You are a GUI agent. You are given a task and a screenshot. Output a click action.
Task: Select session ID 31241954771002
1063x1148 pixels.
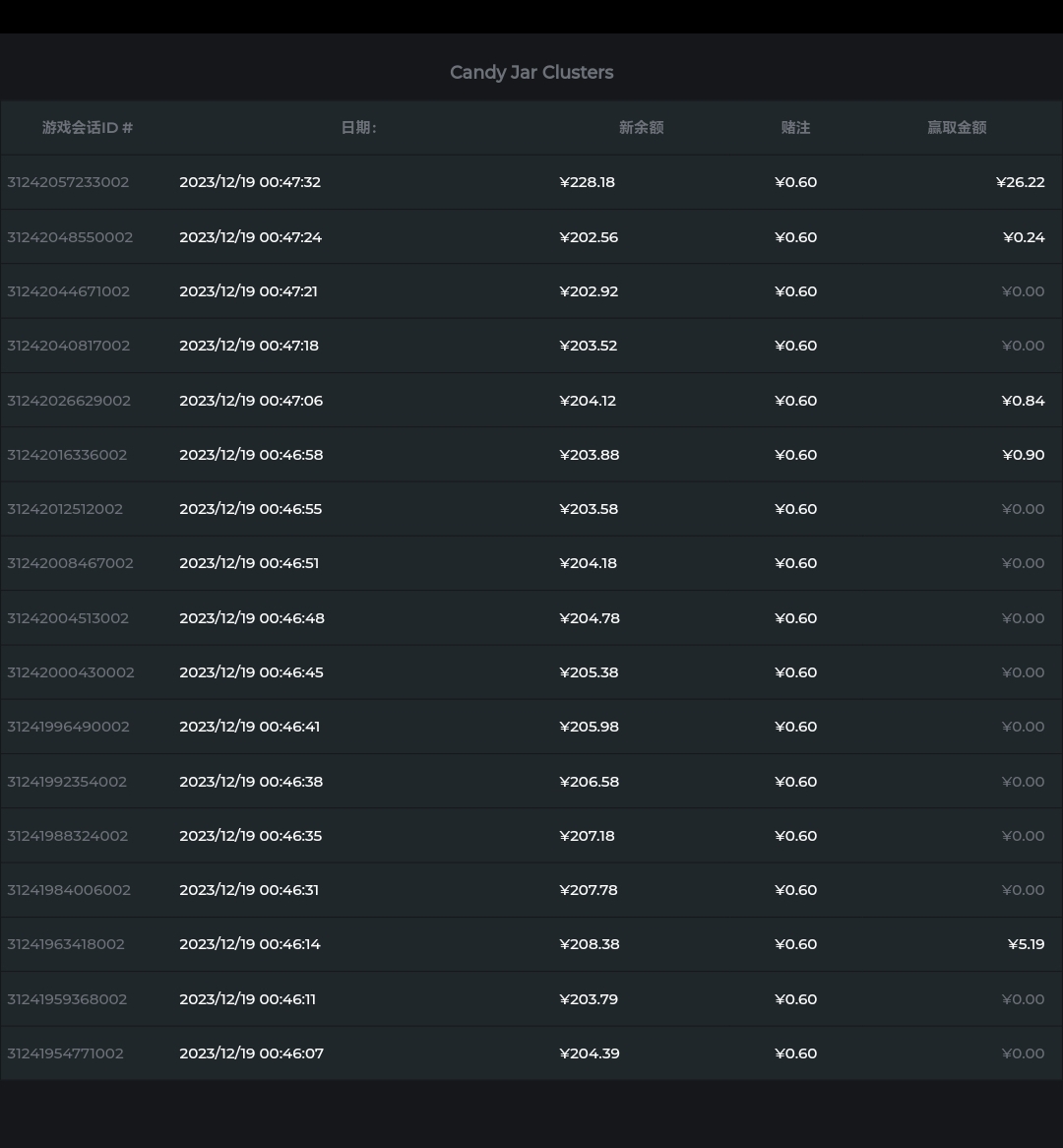coord(65,1052)
